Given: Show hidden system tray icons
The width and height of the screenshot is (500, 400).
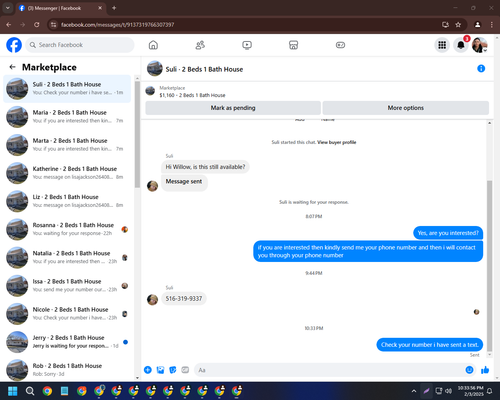Looking at the screenshot, I should pyautogui.click(x=414, y=391).
